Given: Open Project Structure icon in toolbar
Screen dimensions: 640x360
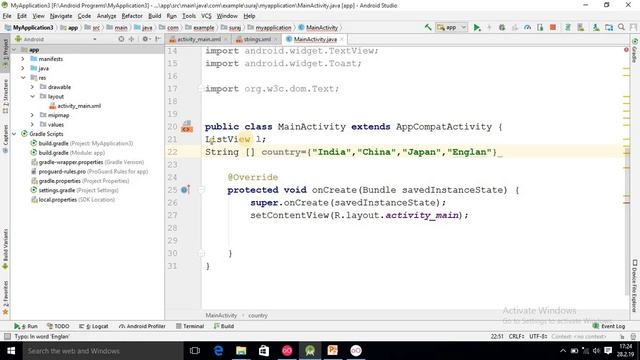Looking at the screenshot, I should point(609,27).
